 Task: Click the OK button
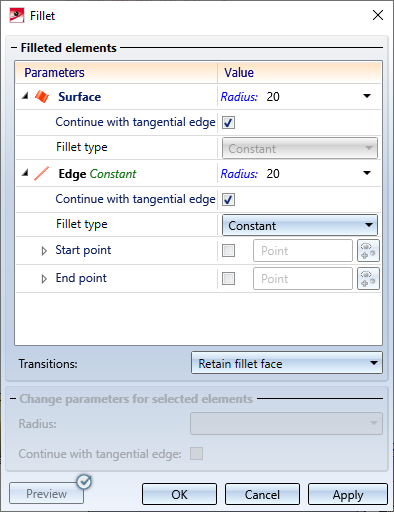point(179,494)
